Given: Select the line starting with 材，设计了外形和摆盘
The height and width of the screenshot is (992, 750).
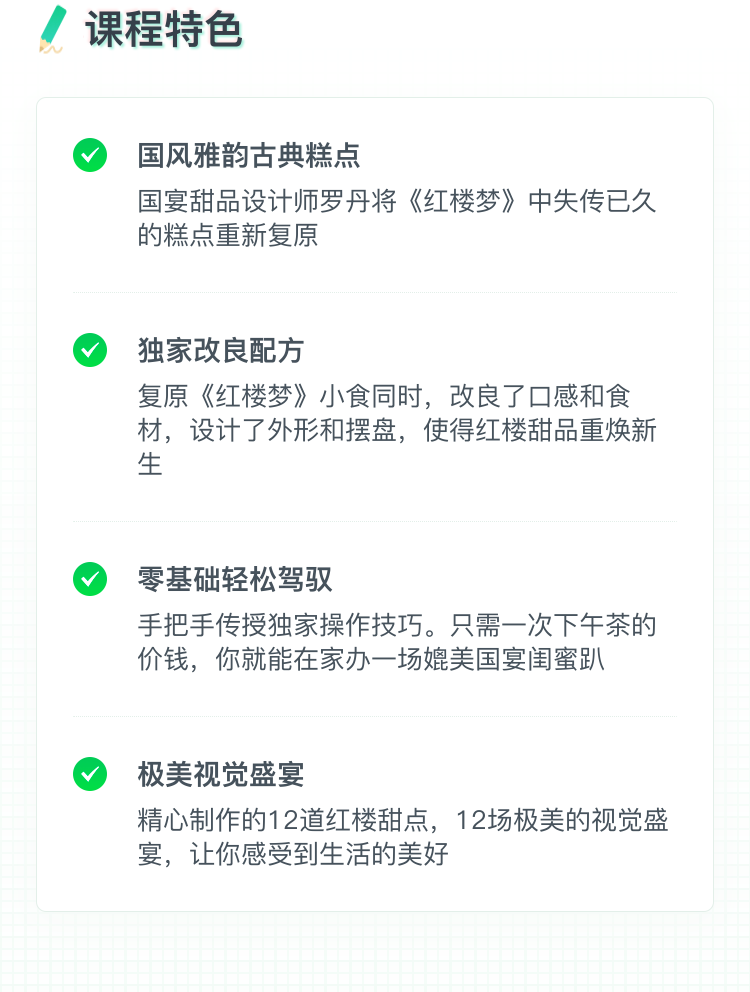Looking at the screenshot, I should tap(397, 431).
